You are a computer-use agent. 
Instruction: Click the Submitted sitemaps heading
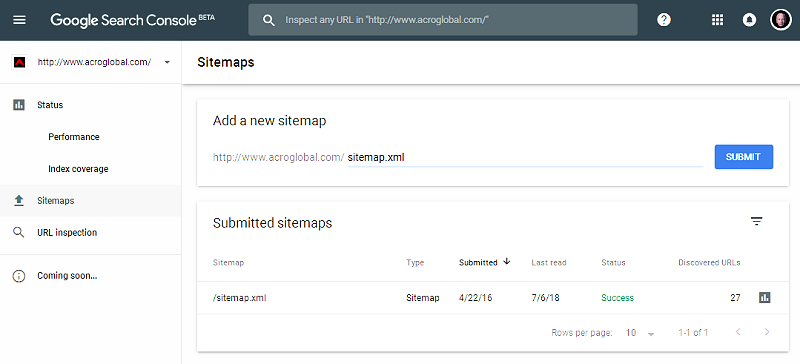[272, 223]
